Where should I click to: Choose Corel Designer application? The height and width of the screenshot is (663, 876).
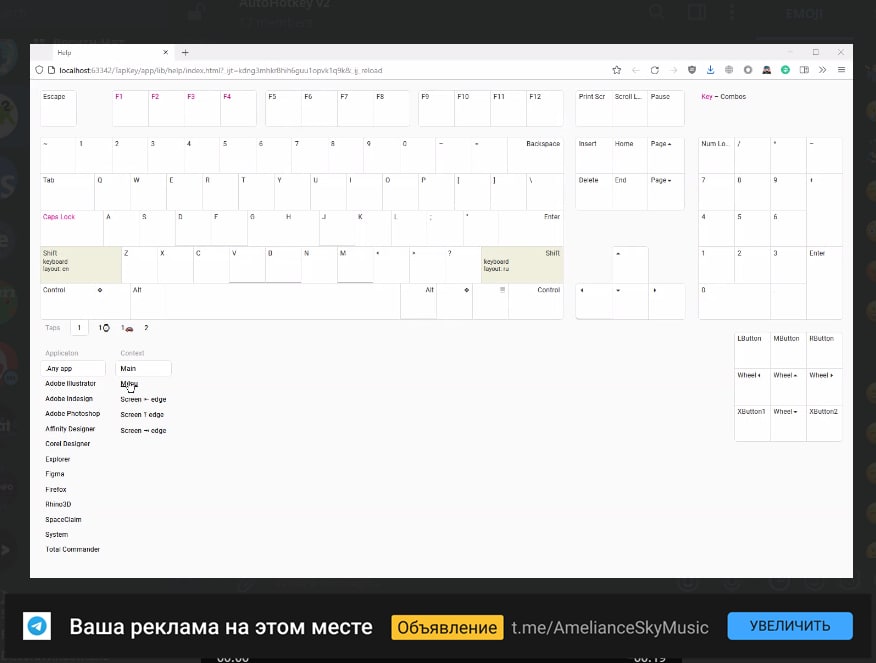[68, 443]
